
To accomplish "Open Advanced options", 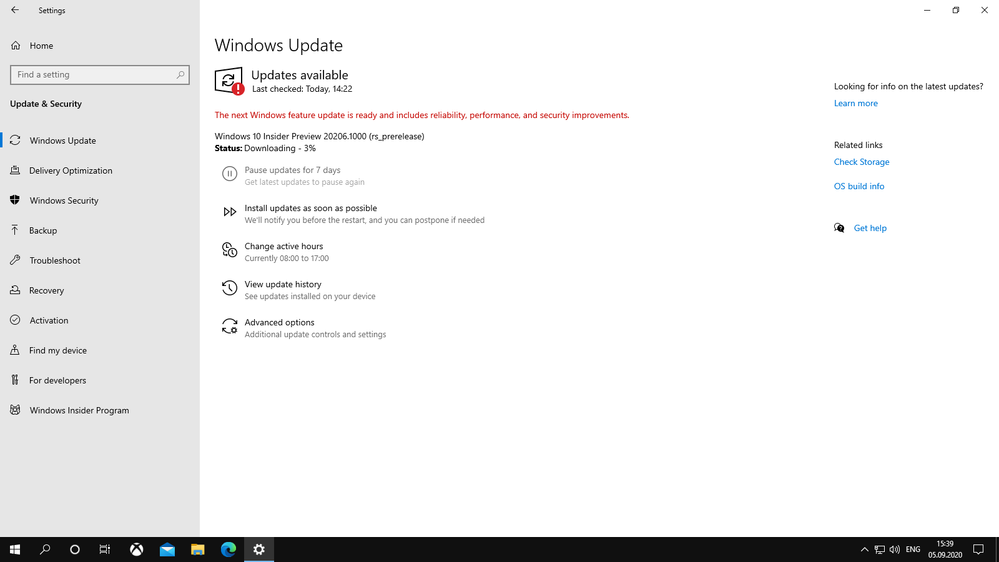I will point(279,323).
